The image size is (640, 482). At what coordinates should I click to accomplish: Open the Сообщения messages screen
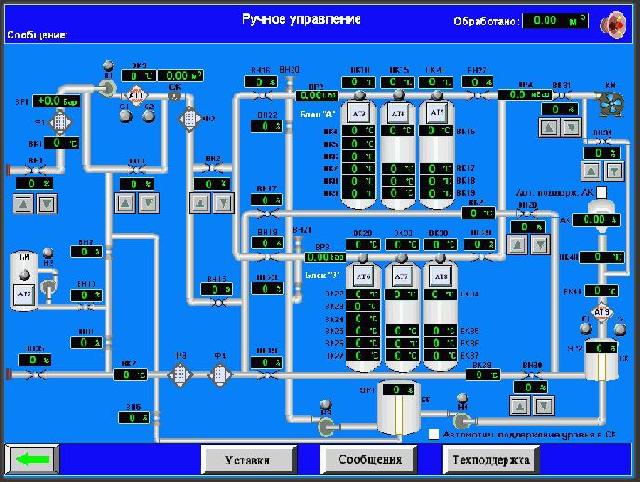coord(368,460)
